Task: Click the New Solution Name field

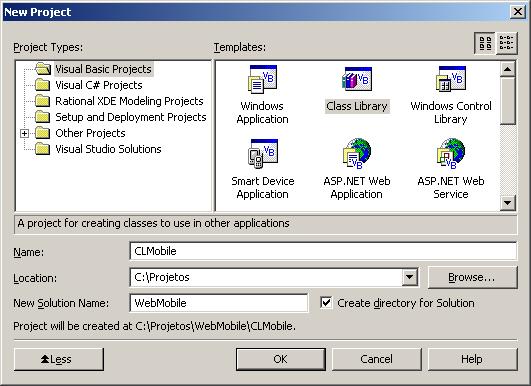Action: point(219,303)
